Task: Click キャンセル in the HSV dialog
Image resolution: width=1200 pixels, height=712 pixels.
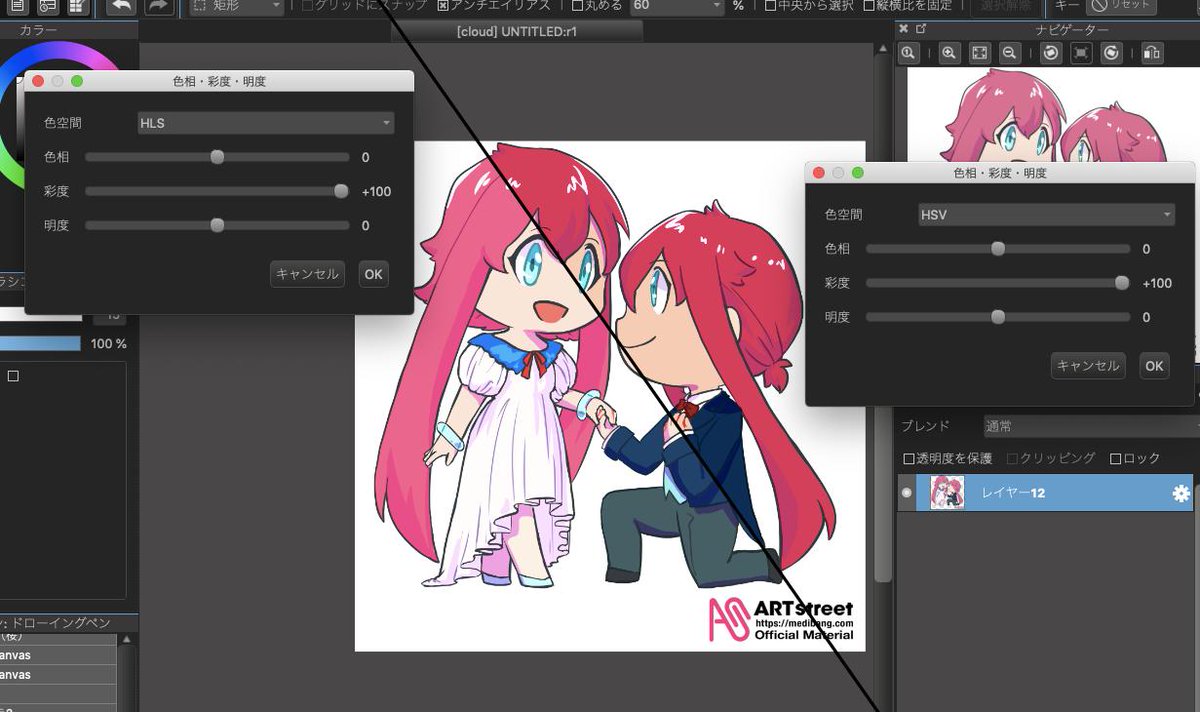Action: pos(1088,366)
